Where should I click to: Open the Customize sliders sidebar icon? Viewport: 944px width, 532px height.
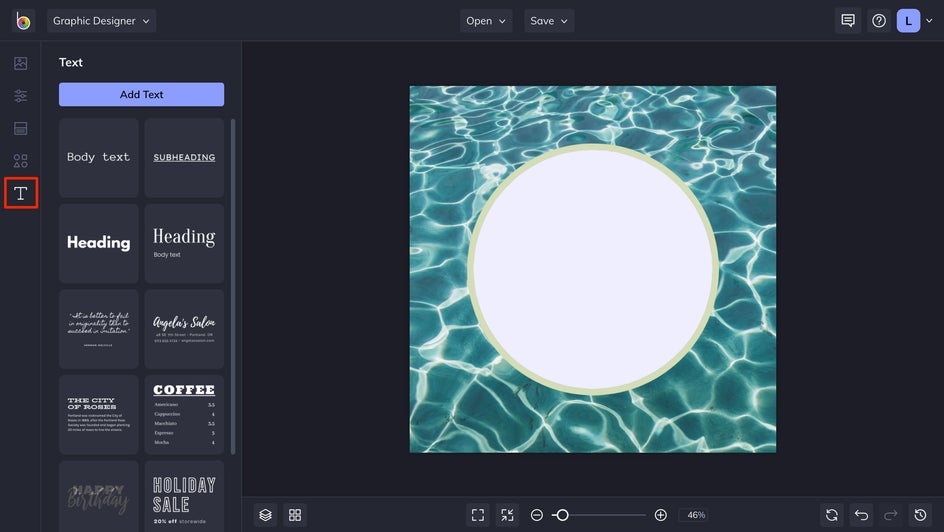(x=20, y=96)
